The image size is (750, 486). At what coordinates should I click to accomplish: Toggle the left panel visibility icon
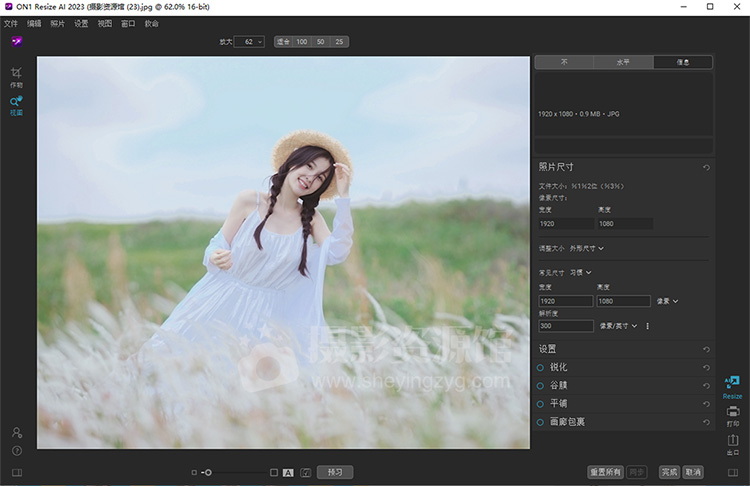point(17,472)
